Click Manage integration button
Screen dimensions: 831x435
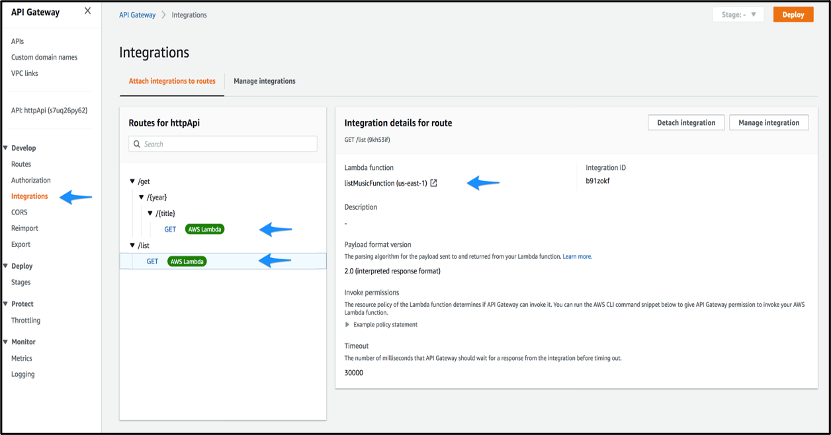[x=769, y=122]
